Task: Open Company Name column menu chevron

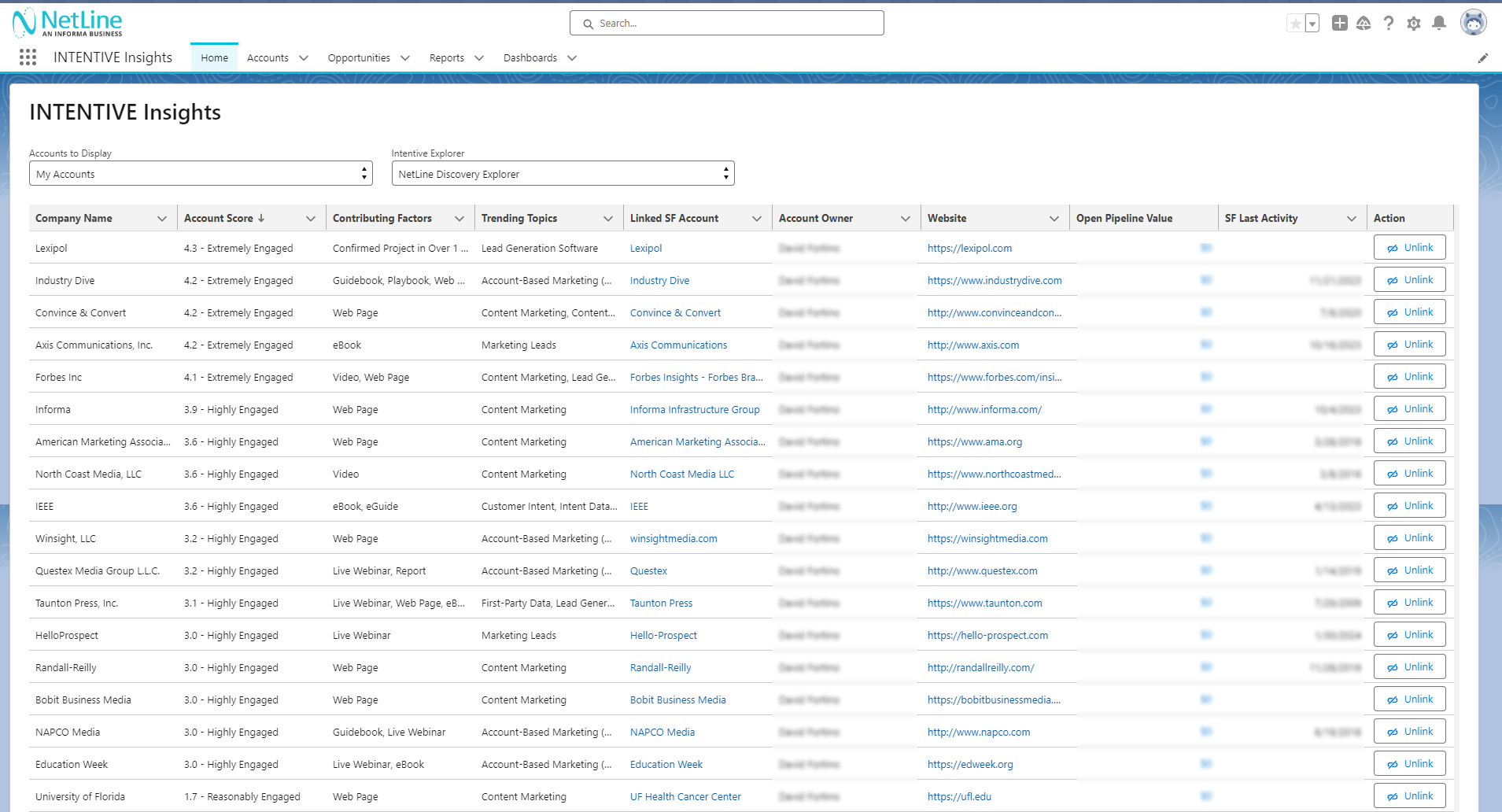Action: tap(162, 218)
